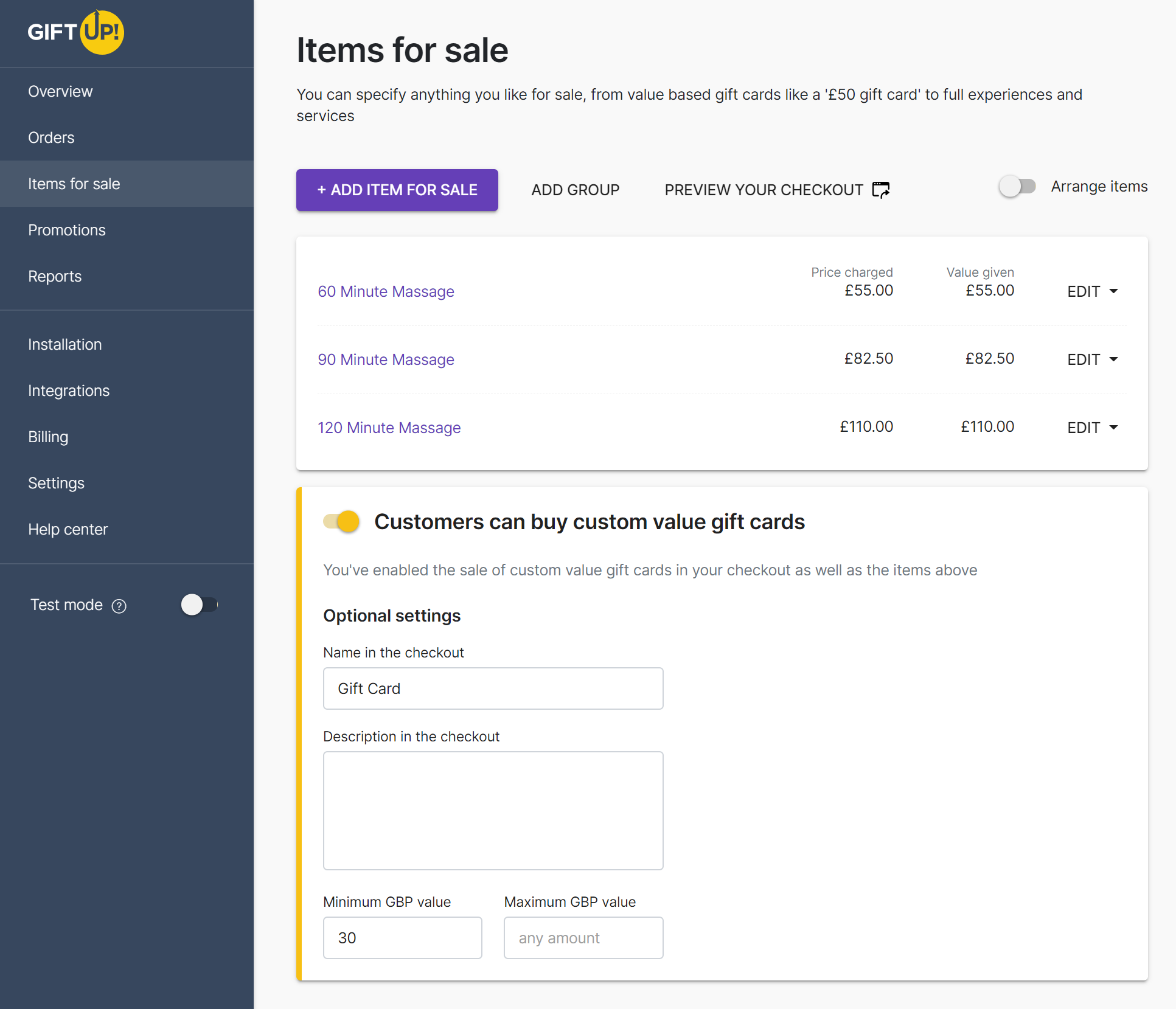Image resolution: width=1176 pixels, height=1009 pixels.
Task: Click the Add Group button
Action: tap(576, 190)
